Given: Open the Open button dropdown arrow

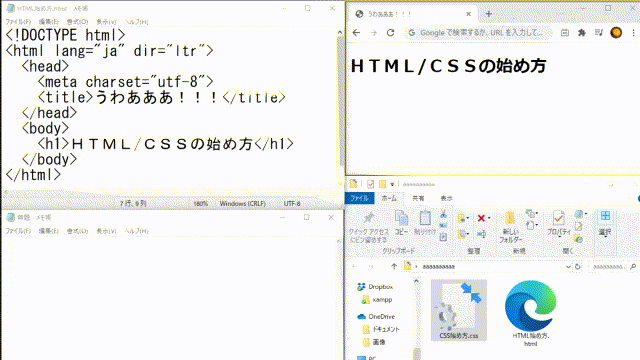Looking at the screenshot, I should click(586, 213).
